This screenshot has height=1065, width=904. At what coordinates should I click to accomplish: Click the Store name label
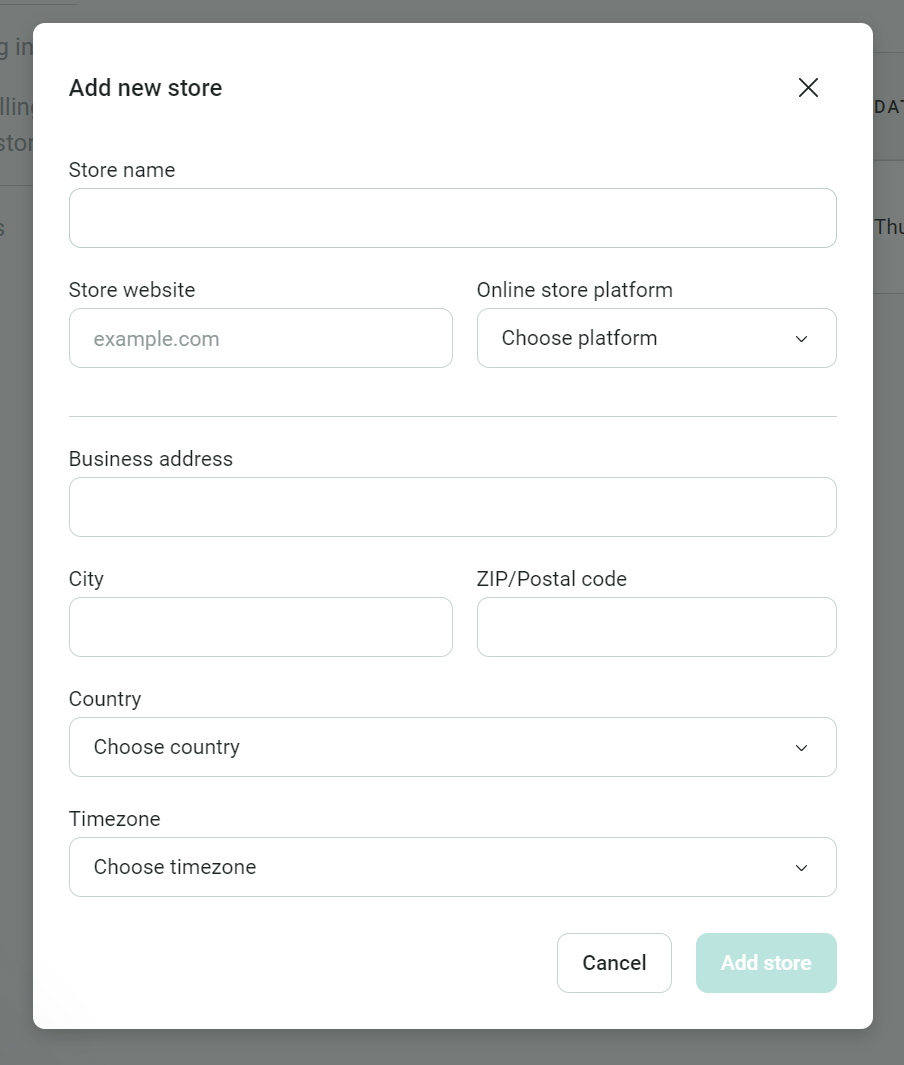pyautogui.click(x=121, y=170)
